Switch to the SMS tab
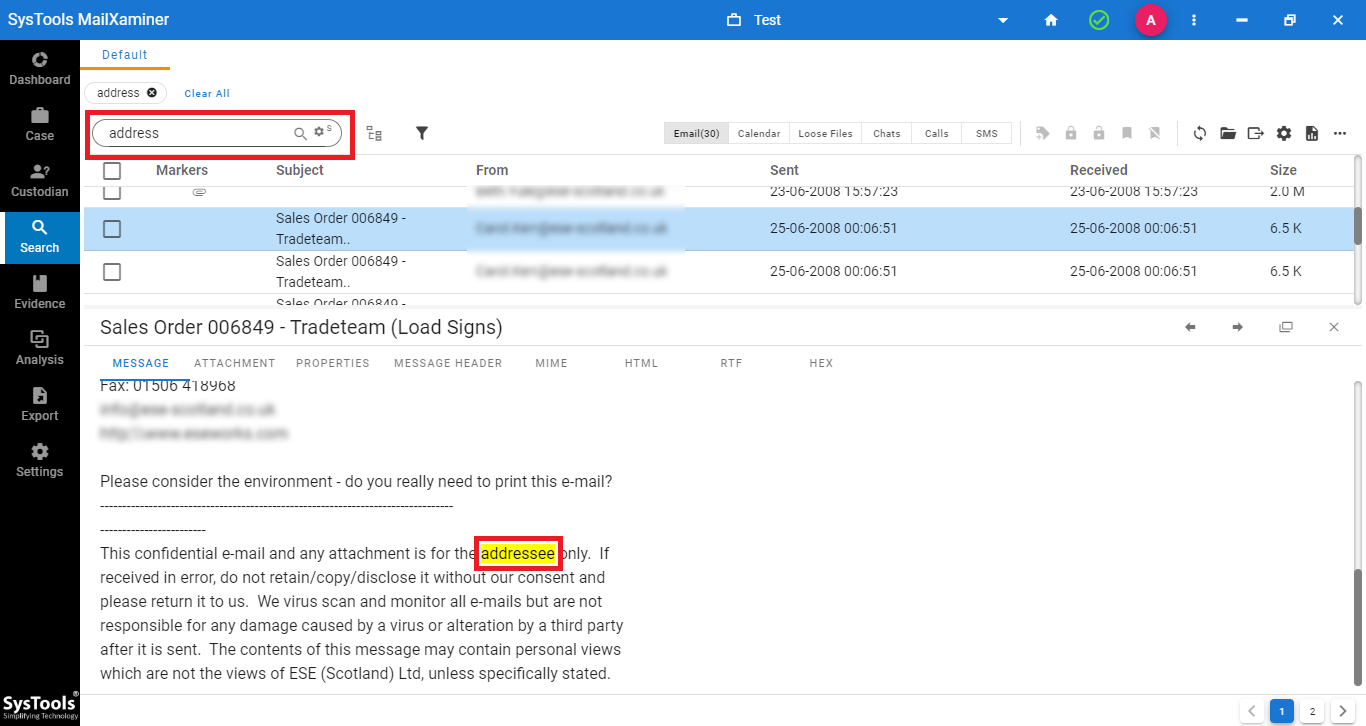Screen dimensions: 1366x726 point(987,133)
